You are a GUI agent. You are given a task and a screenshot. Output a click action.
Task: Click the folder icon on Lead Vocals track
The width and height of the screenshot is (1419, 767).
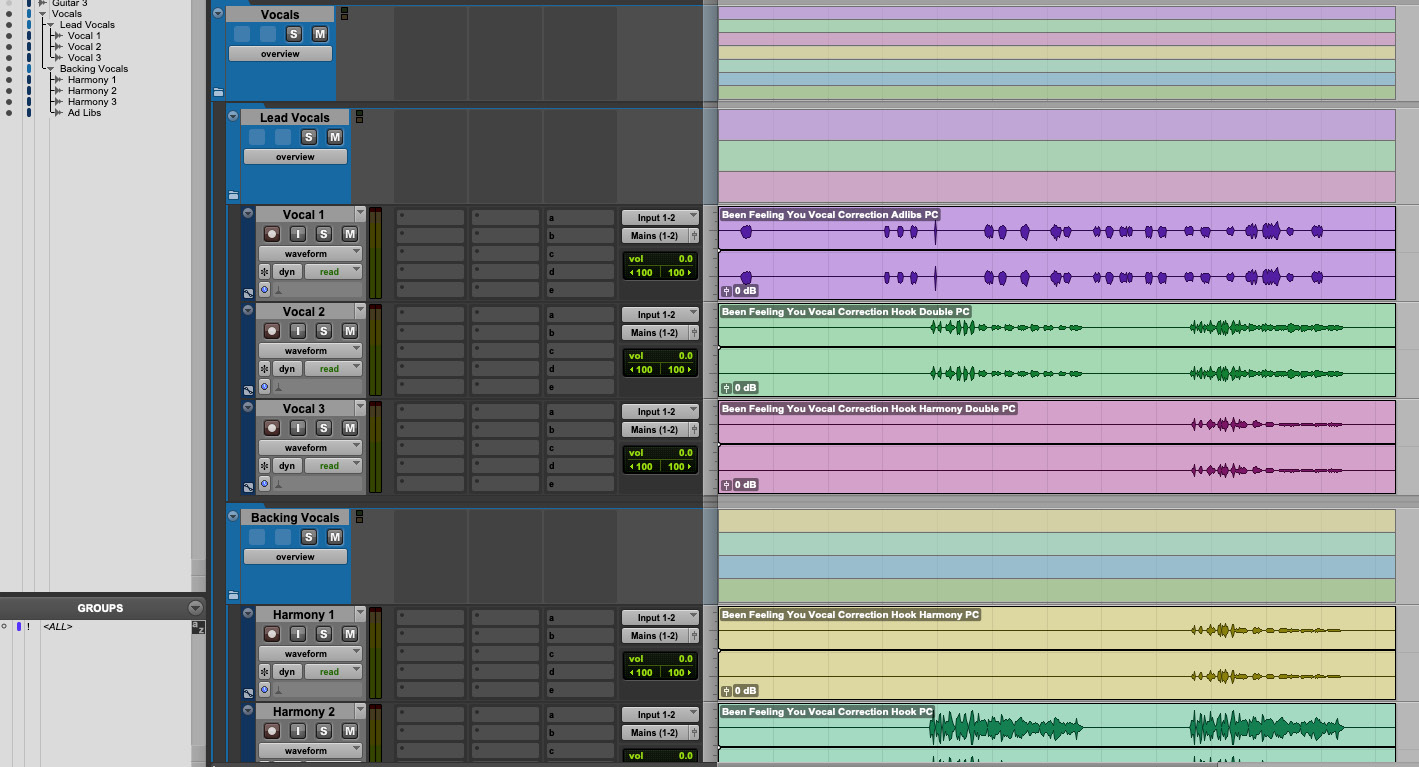[x=233, y=195]
